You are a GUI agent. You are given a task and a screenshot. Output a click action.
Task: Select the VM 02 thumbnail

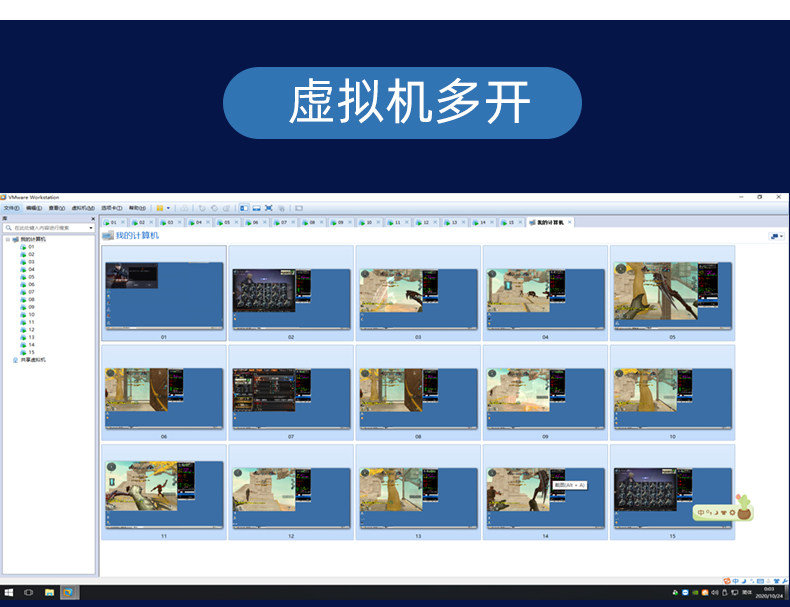tap(291, 293)
